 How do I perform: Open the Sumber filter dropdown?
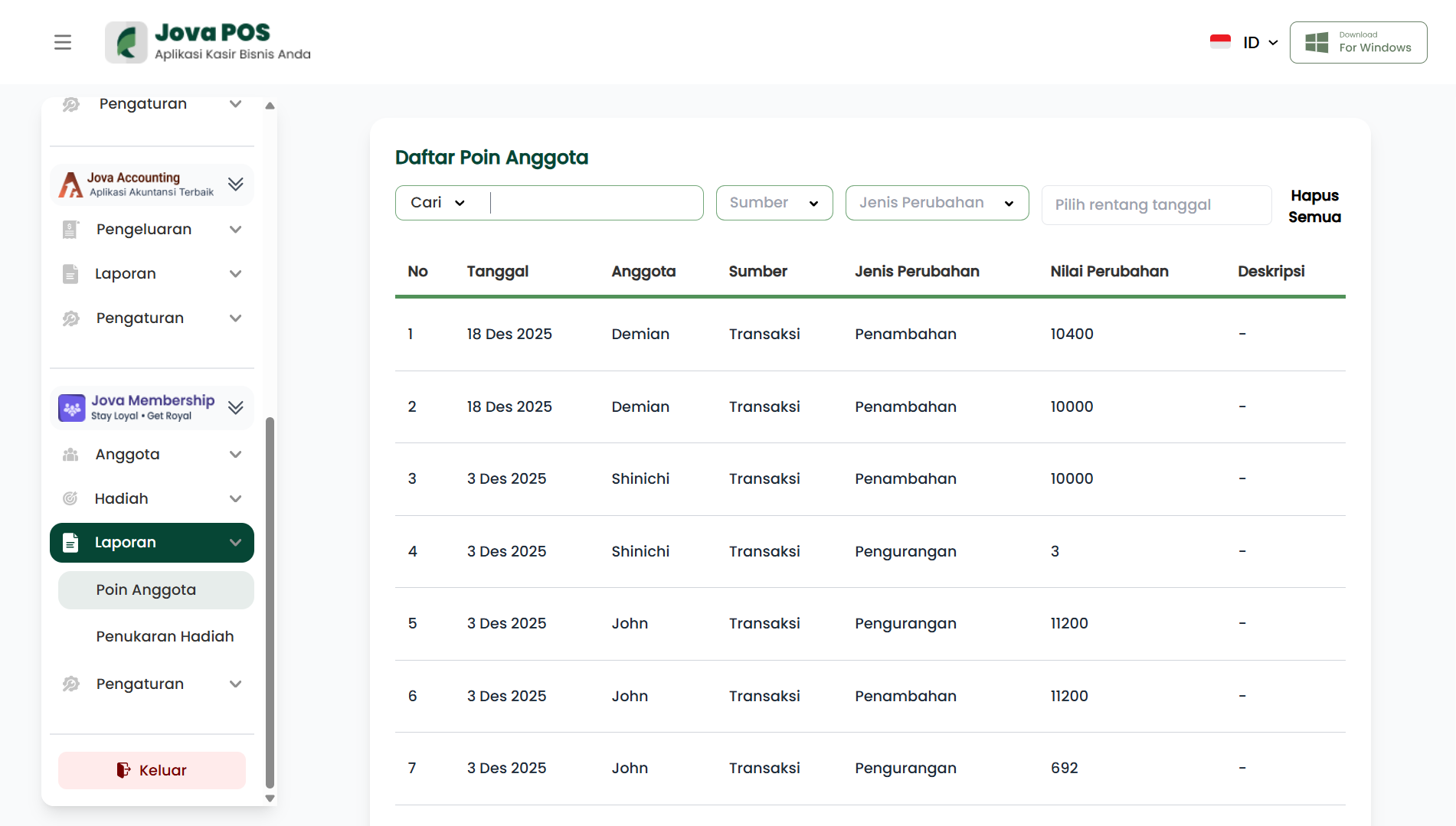pyautogui.click(x=774, y=203)
